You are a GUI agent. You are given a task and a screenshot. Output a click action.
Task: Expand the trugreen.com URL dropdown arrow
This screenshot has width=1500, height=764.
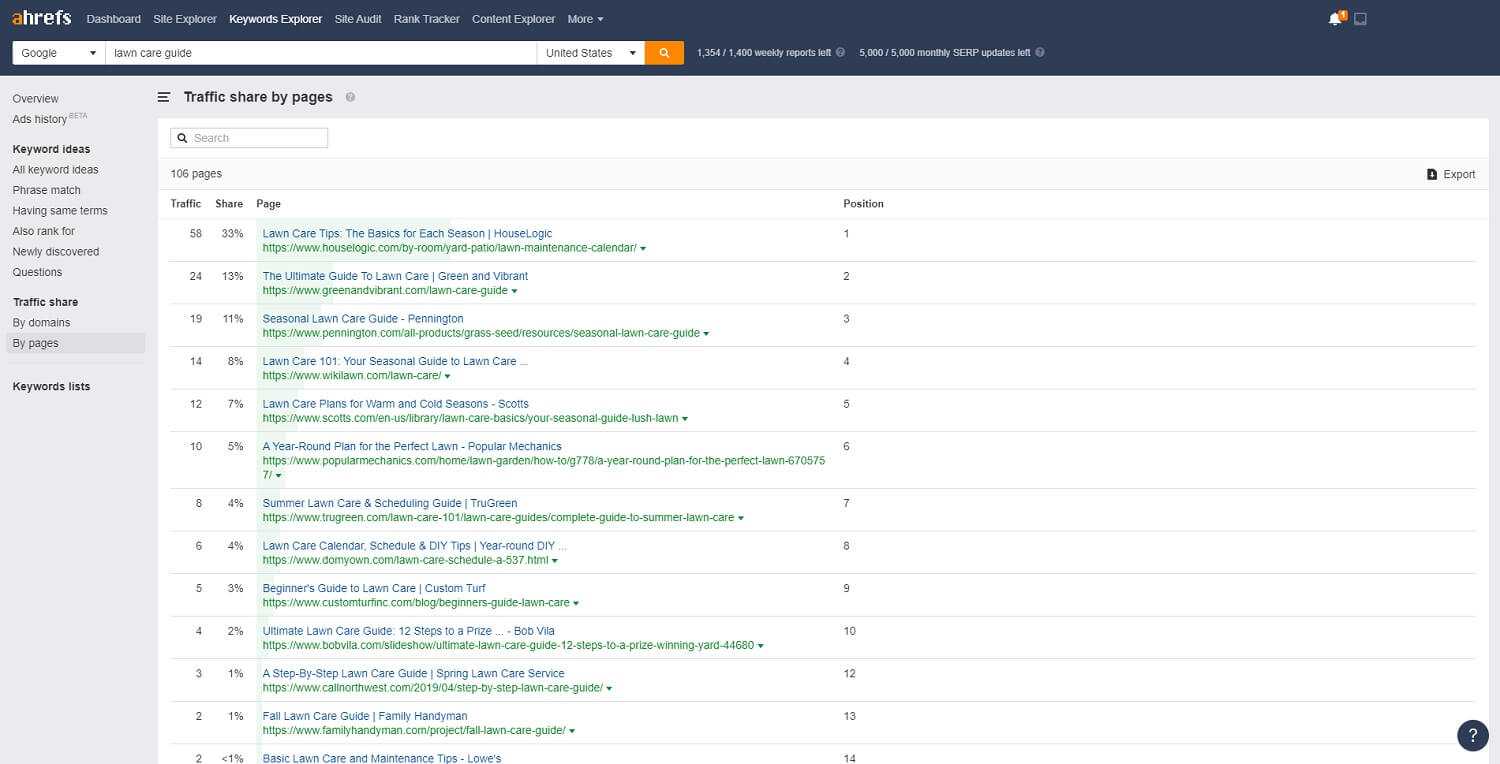[740, 519]
